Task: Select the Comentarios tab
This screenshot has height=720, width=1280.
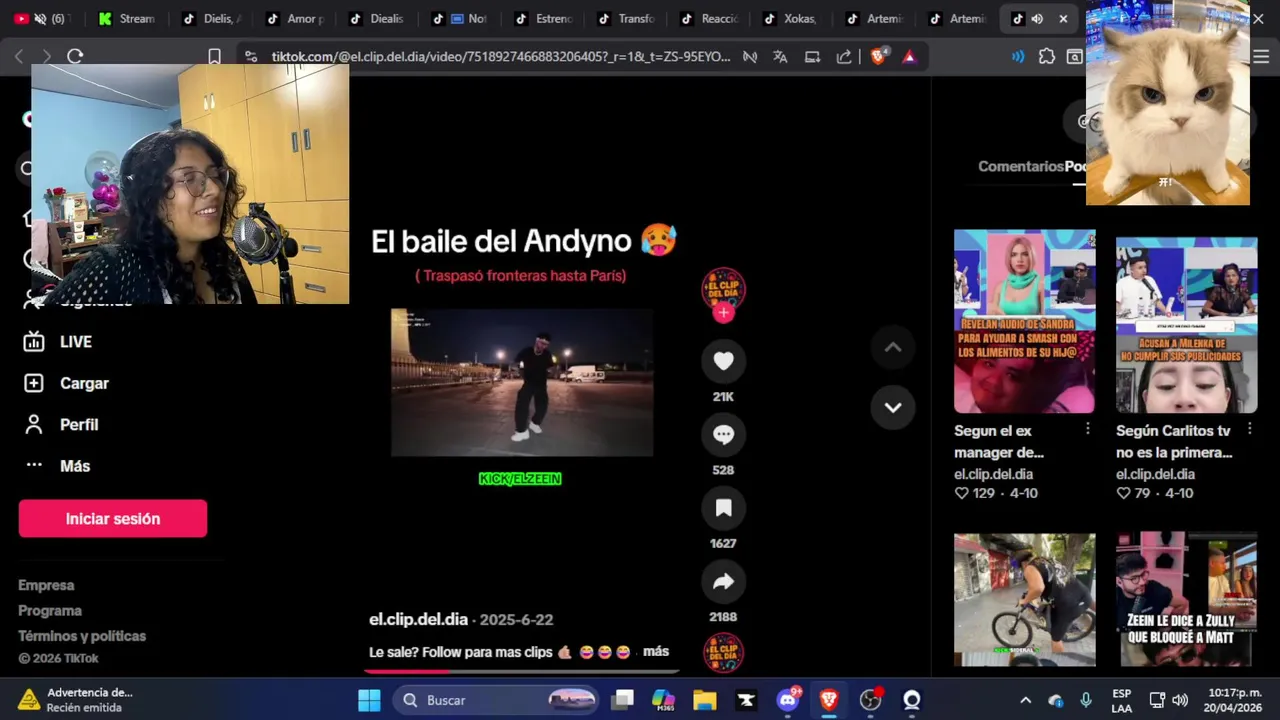Action: [1020, 167]
